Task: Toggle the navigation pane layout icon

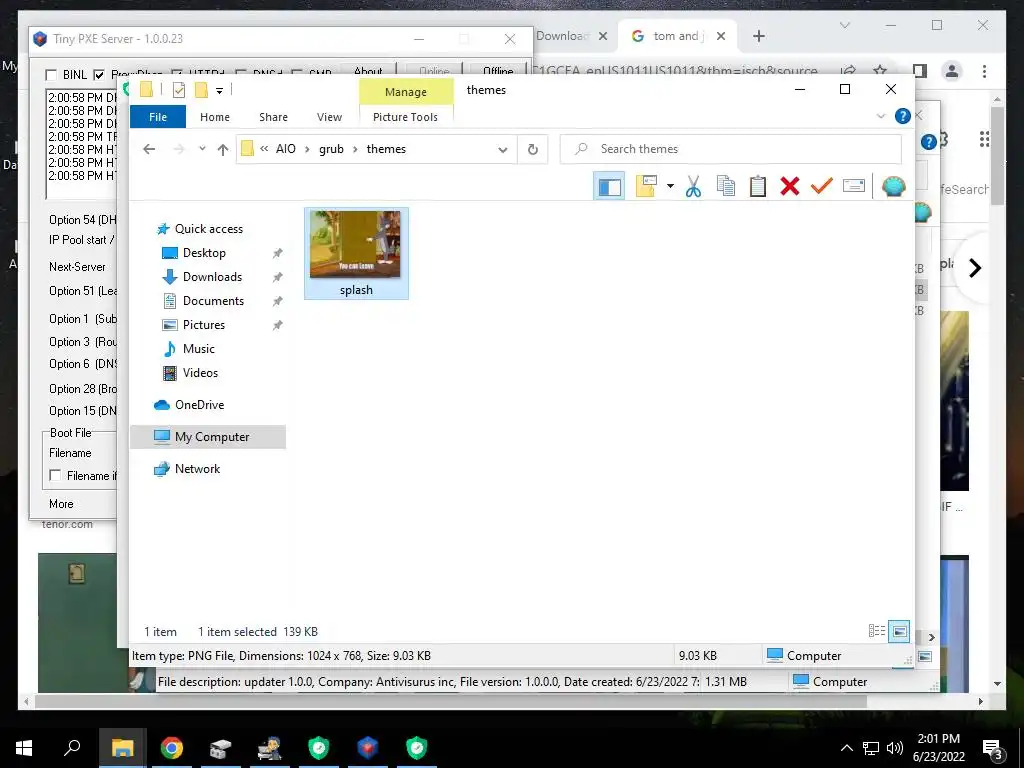Action: tap(609, 186)
